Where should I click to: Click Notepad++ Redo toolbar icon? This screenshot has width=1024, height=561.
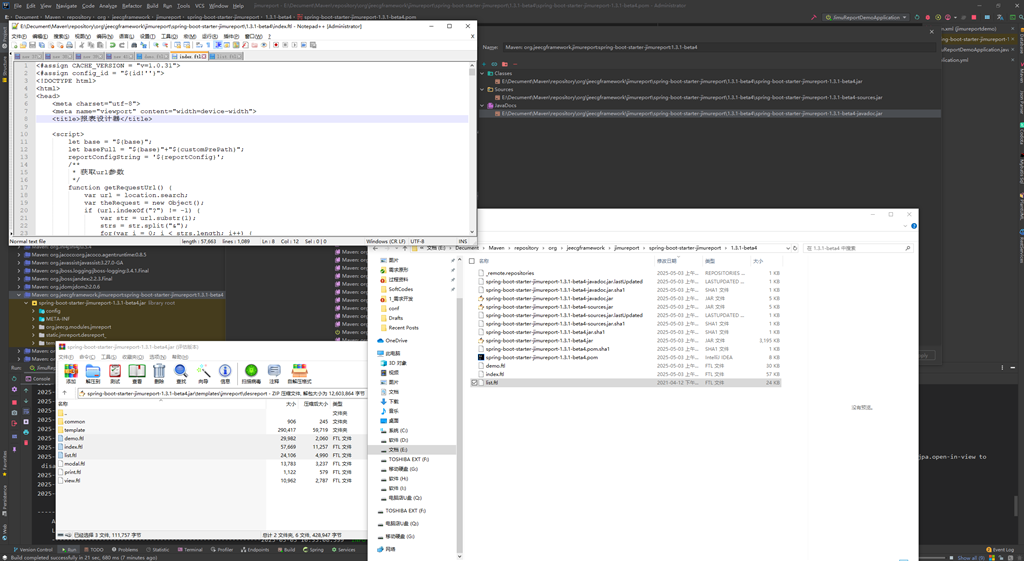coord(121,45)
